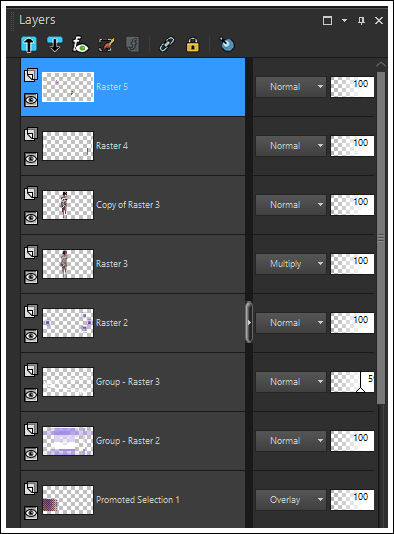
Task: Open the Layers panel options dropdown arrow
Action: [x=345, y=20]
